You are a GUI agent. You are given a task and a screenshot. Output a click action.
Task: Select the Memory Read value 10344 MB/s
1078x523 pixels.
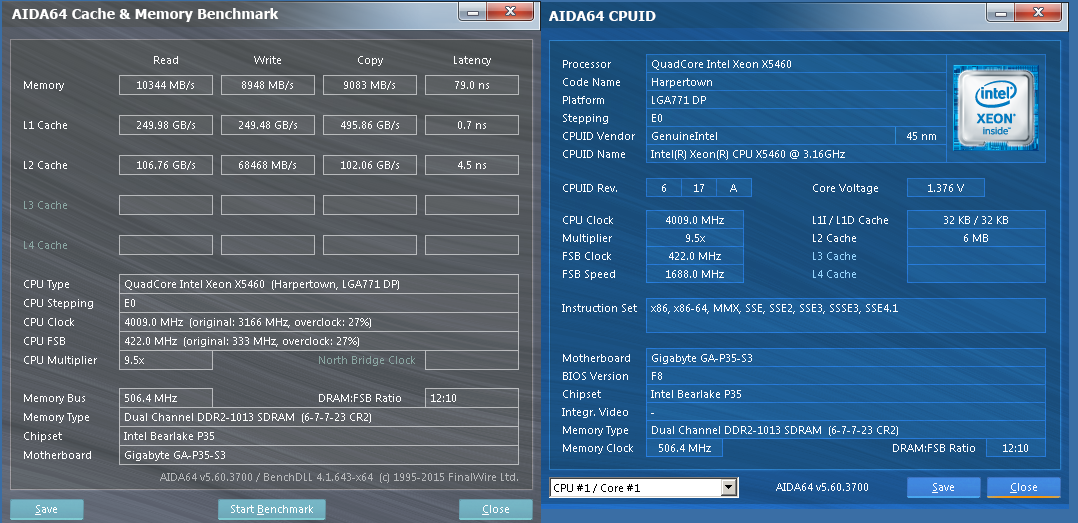[166, 85]
